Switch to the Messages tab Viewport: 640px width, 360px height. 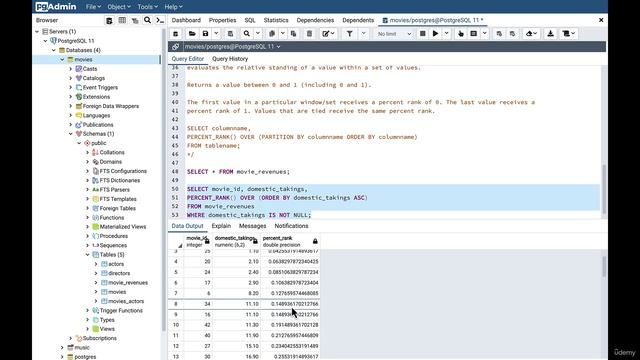pos(253,226)
